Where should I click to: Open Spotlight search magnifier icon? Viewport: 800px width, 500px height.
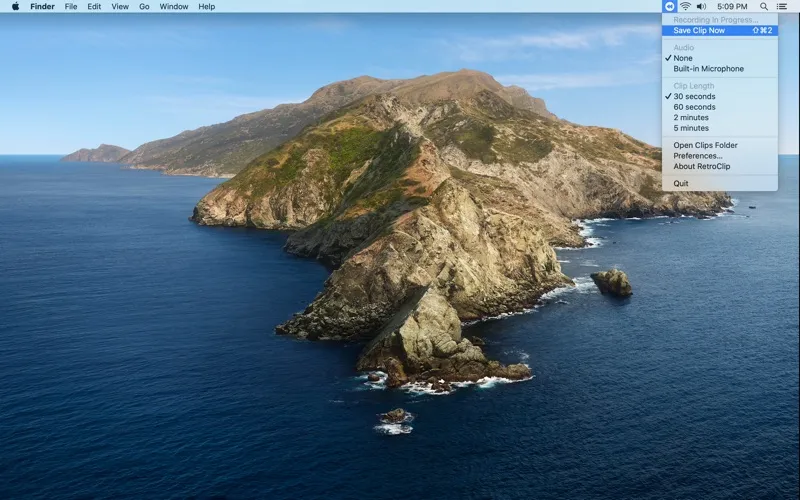coord(764,7)
